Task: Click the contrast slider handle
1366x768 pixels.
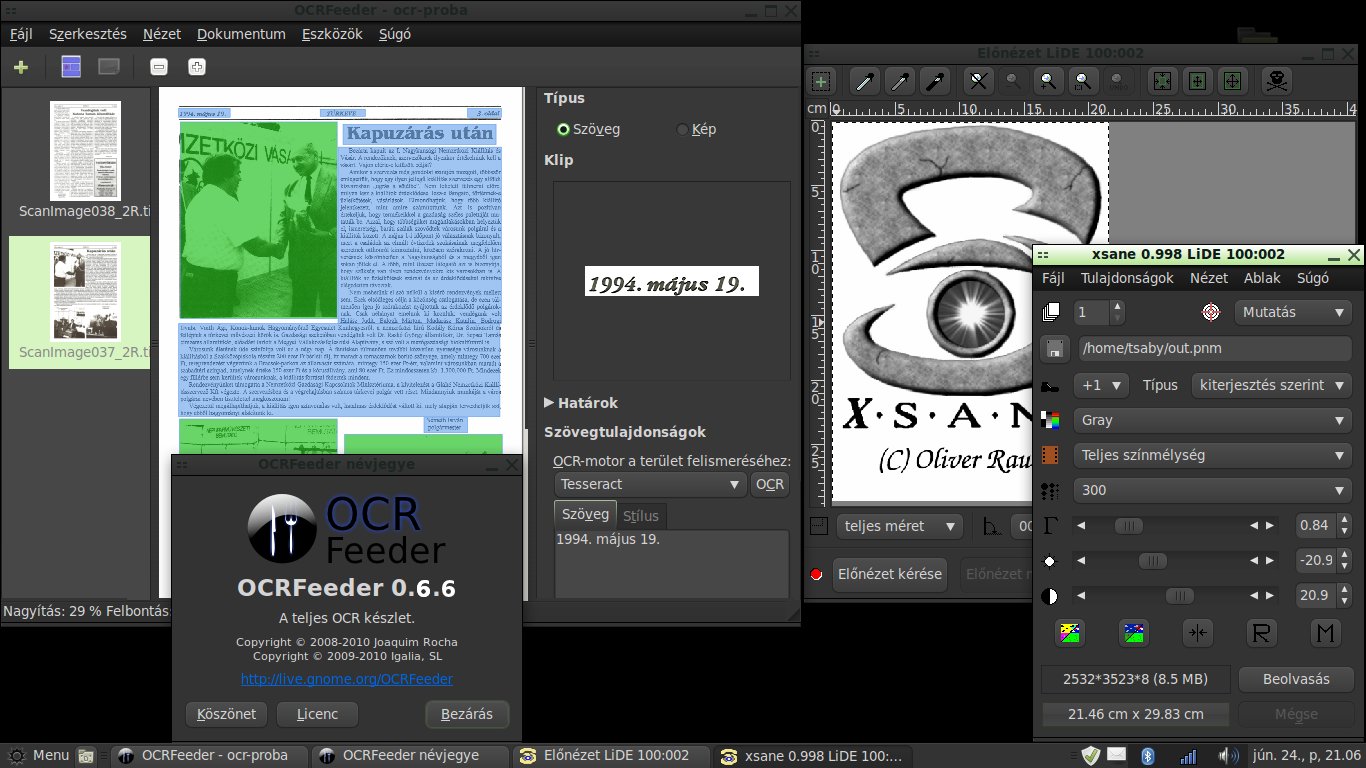Action: pos(1179,596)
